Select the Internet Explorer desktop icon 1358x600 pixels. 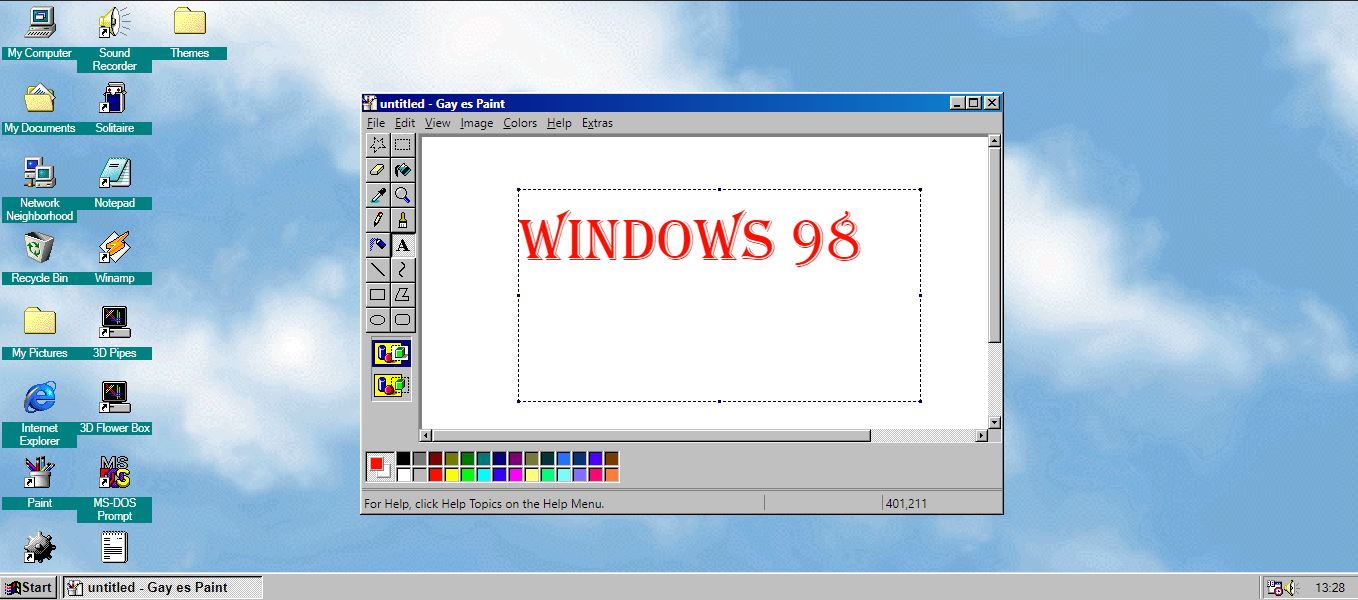coord(40,413)
